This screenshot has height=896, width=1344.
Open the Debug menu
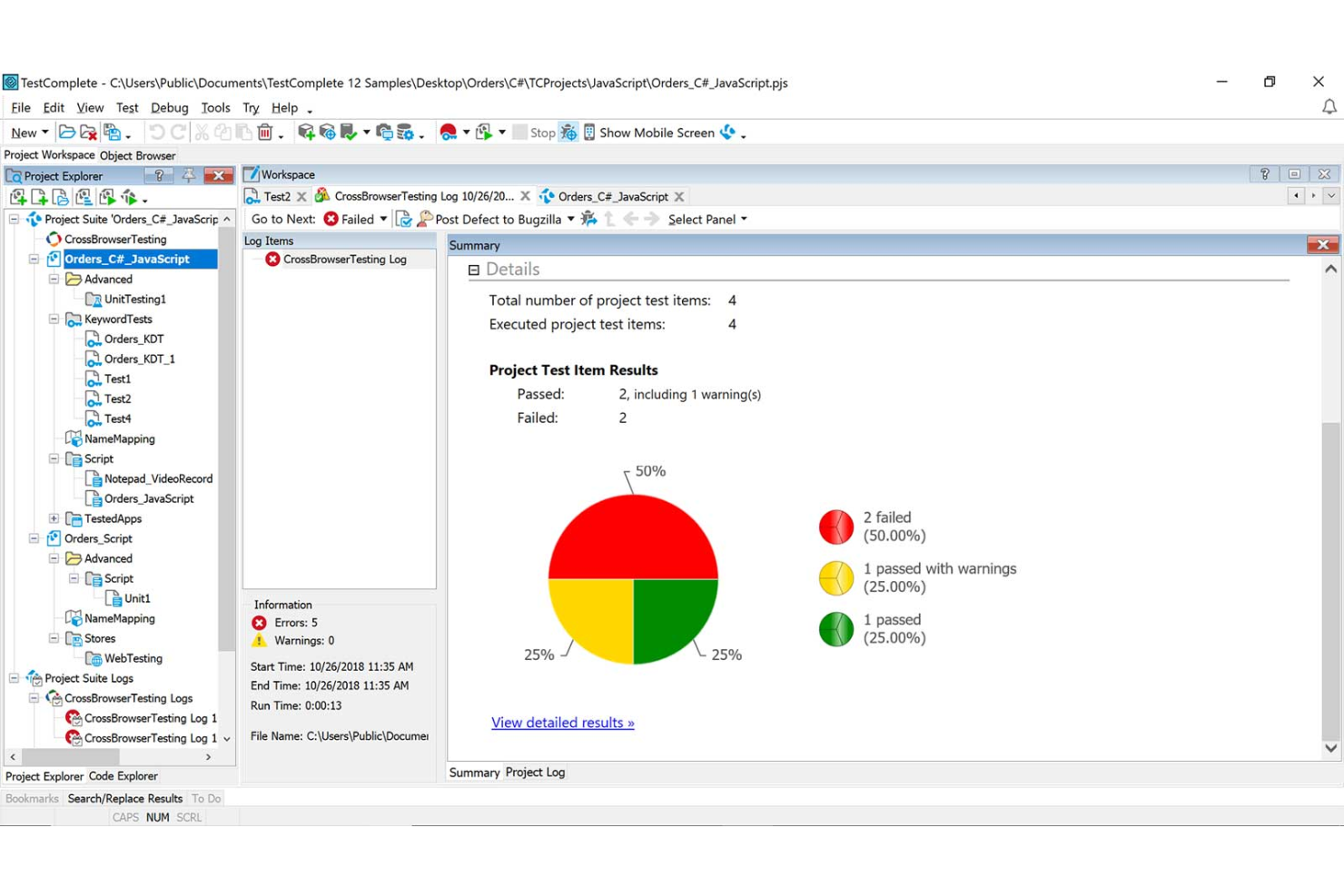point(169,107)
